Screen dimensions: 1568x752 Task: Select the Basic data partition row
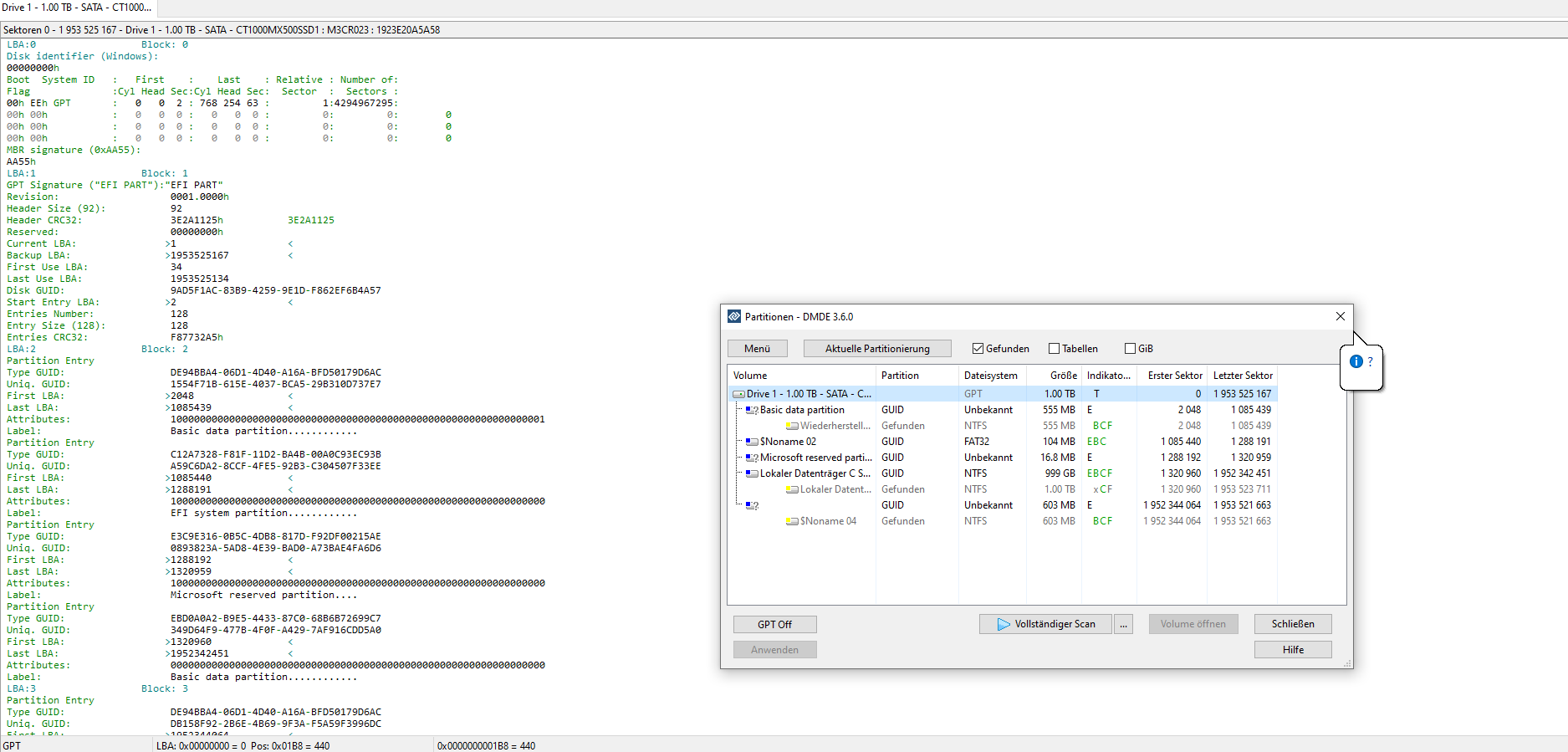[1004, 410]
